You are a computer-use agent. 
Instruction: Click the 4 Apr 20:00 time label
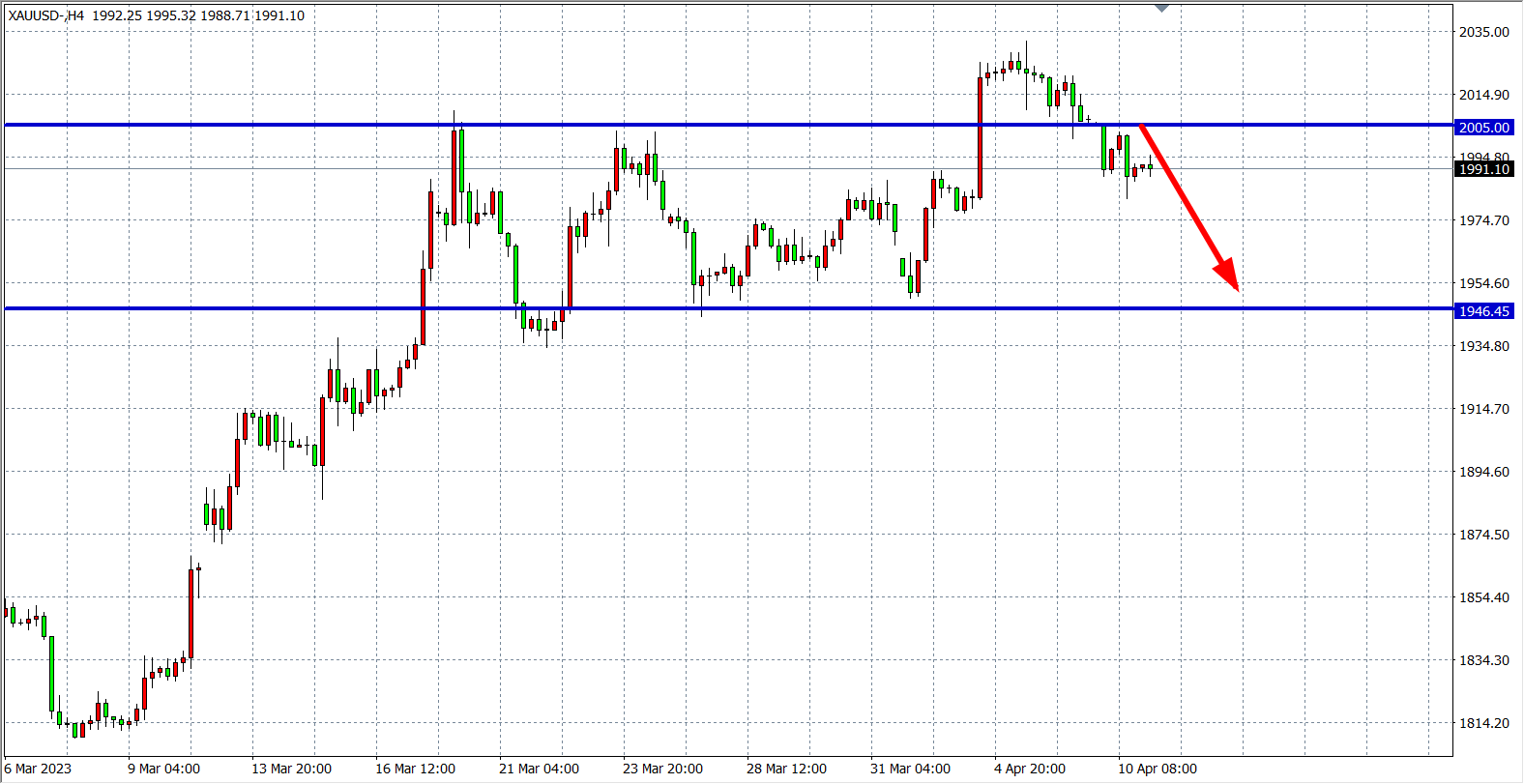point(1030,769)
